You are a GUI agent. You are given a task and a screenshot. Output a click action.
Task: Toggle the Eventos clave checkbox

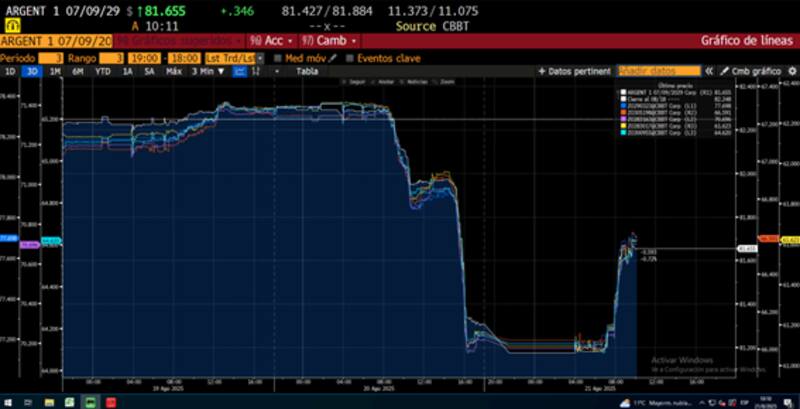tap(350, 58)
